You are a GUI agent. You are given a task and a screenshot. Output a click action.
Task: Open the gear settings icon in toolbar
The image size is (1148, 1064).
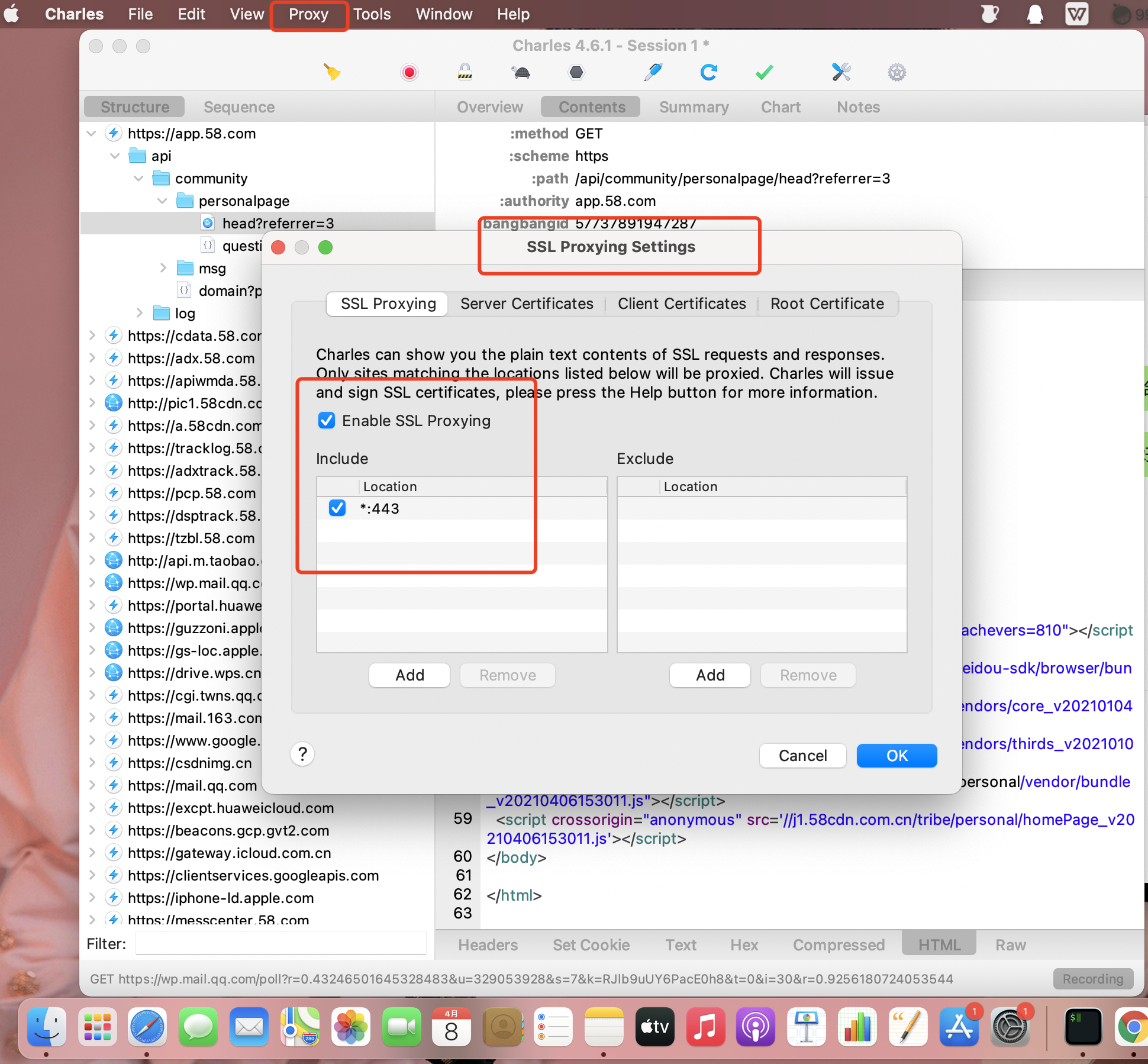(897, 72)
